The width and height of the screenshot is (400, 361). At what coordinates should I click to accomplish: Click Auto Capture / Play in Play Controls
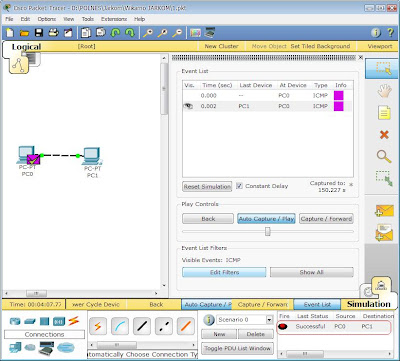coord(266,219)
